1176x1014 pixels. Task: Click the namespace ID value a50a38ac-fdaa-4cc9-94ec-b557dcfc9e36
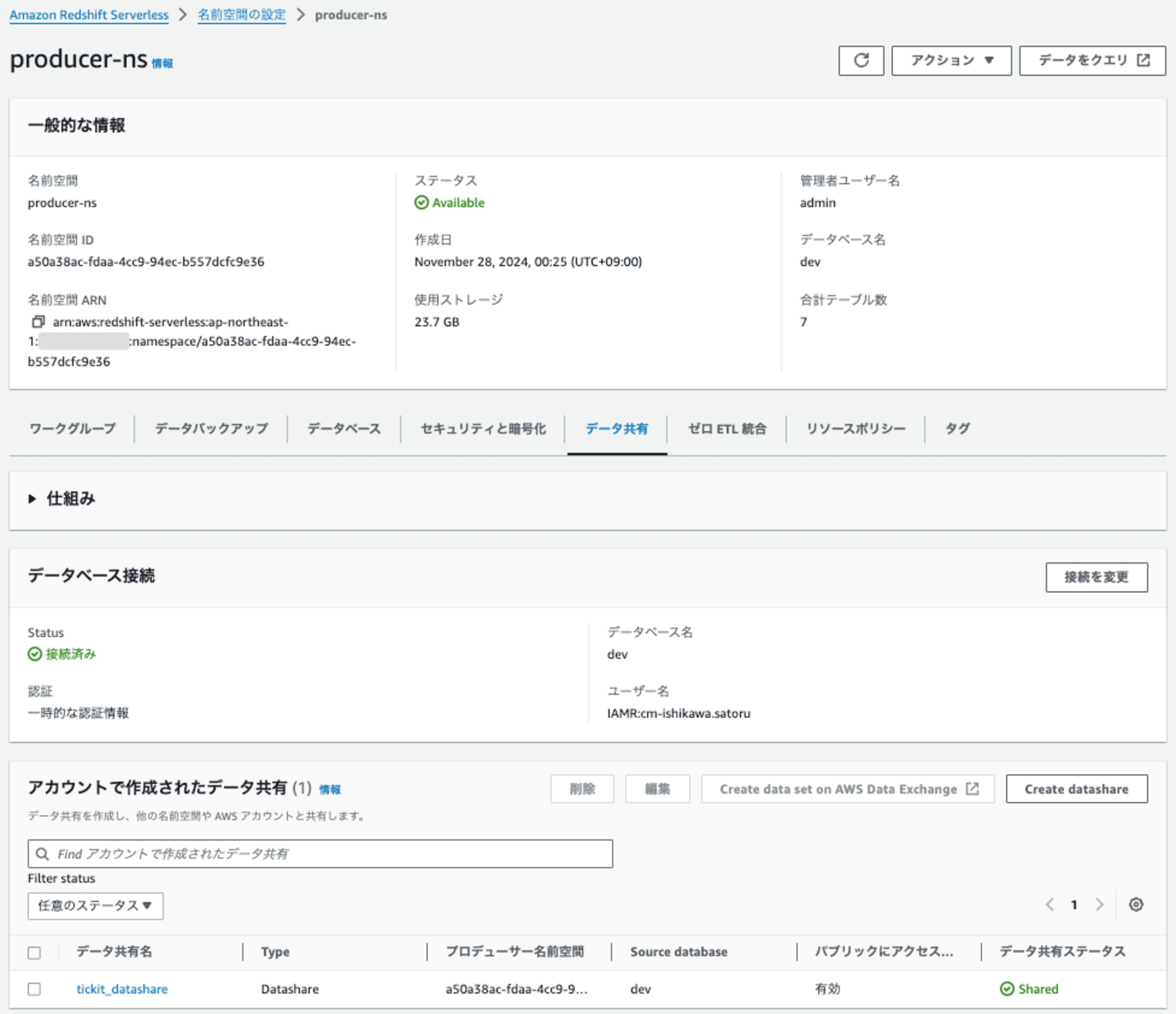pyautogui.click(x=146, y=262)
